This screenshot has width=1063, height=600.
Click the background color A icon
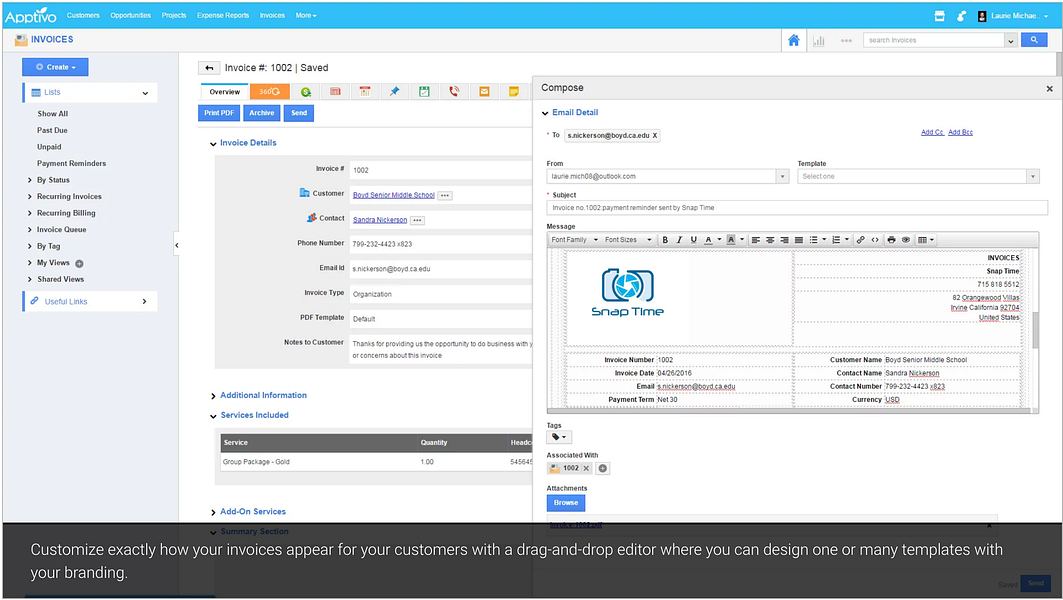[731, 240]
